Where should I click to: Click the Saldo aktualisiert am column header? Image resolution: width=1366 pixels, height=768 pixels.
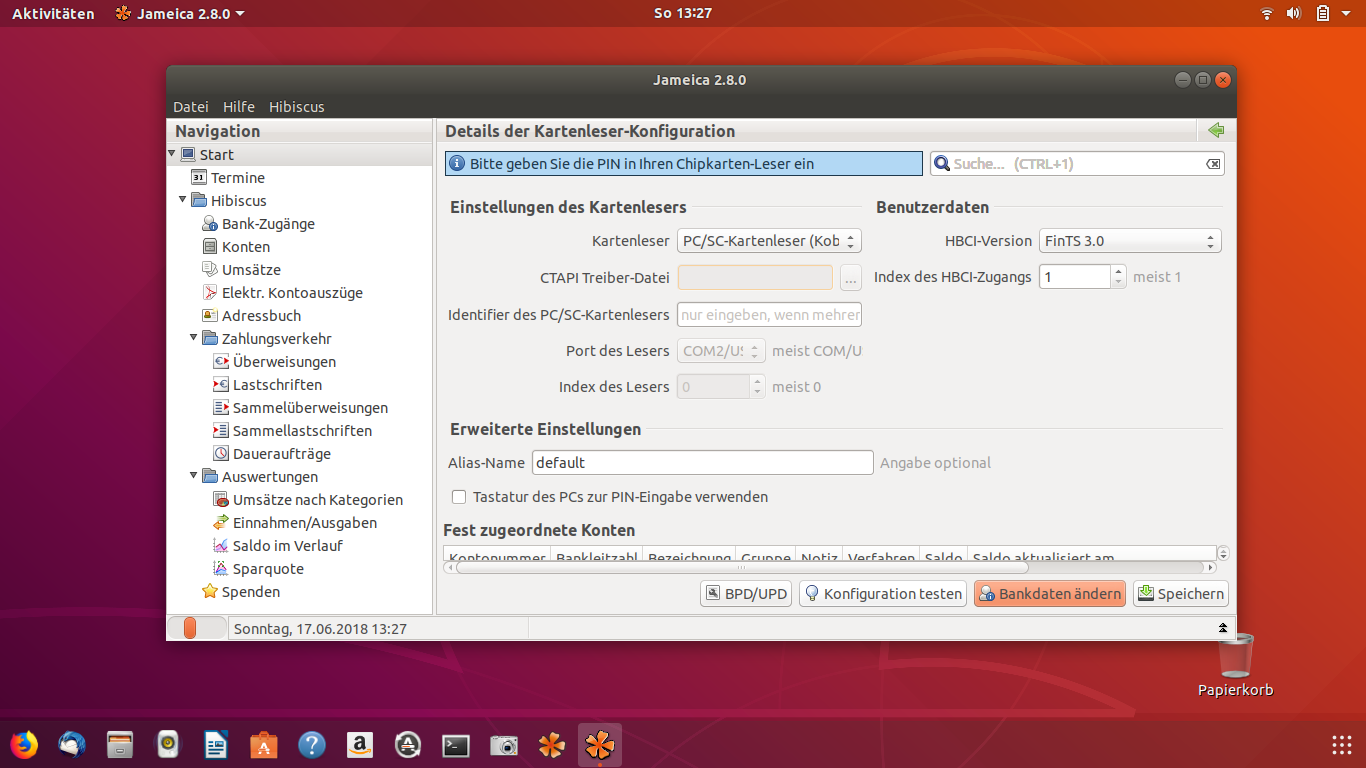click(x=1091, y=554)
